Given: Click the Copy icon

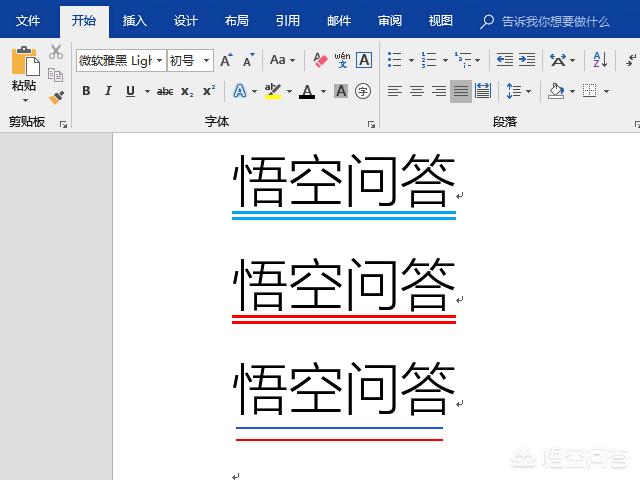Looking at the screenshot, I should 56,75.
